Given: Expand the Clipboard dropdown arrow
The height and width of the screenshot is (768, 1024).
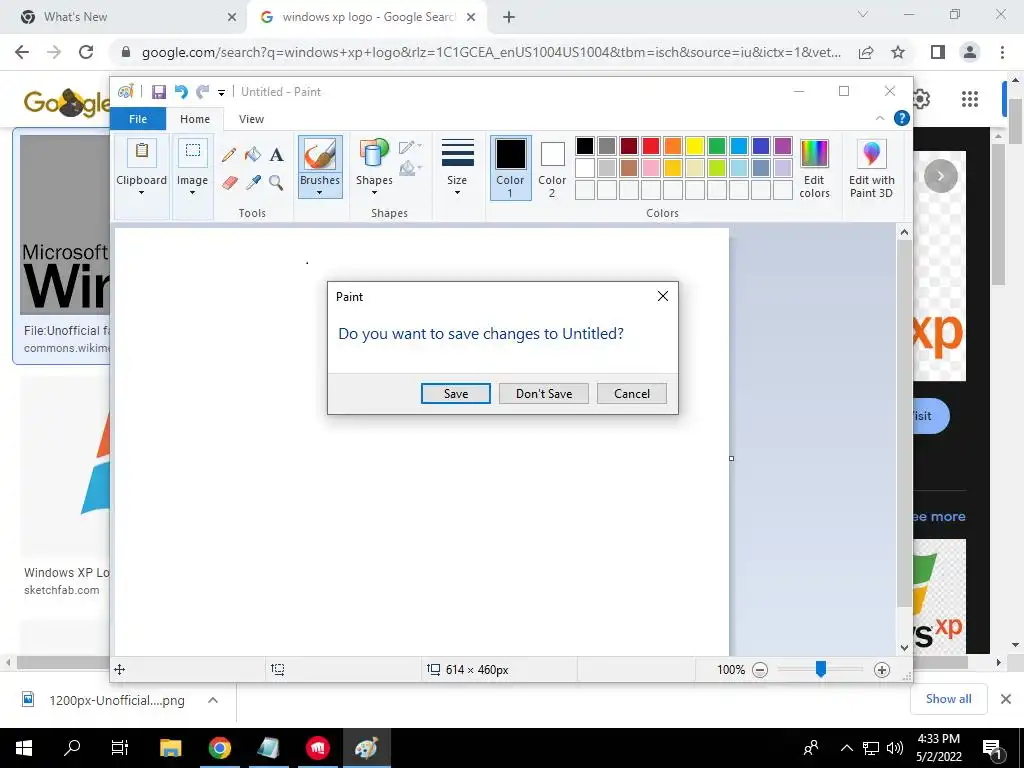Looking at the screenshot, I should (141, 193).
